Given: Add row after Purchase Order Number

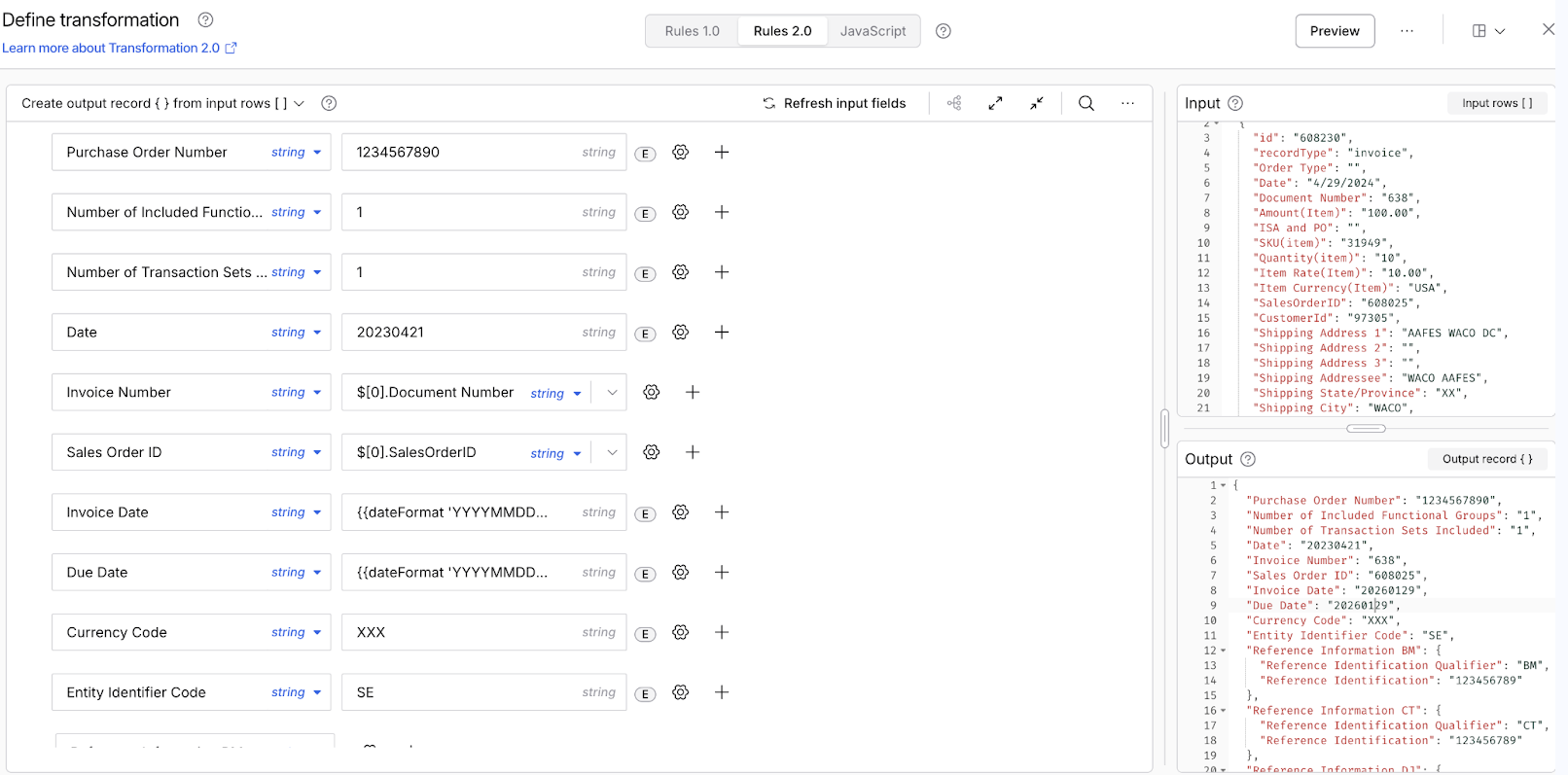Looking at the screenshot, I should pyautogui.click(x=722, y=152).
